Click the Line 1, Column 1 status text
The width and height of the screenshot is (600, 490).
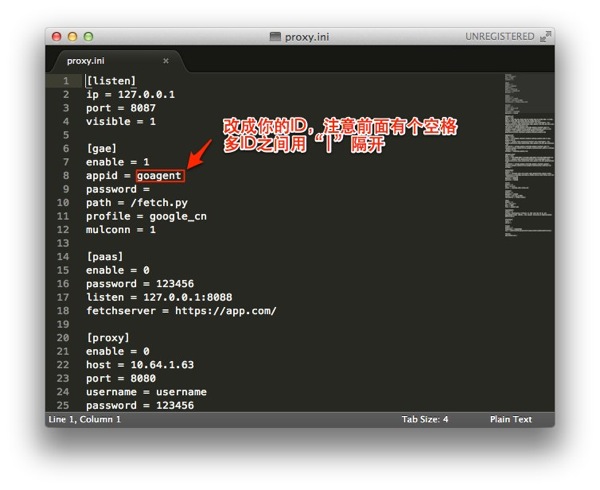click(85, 419)
